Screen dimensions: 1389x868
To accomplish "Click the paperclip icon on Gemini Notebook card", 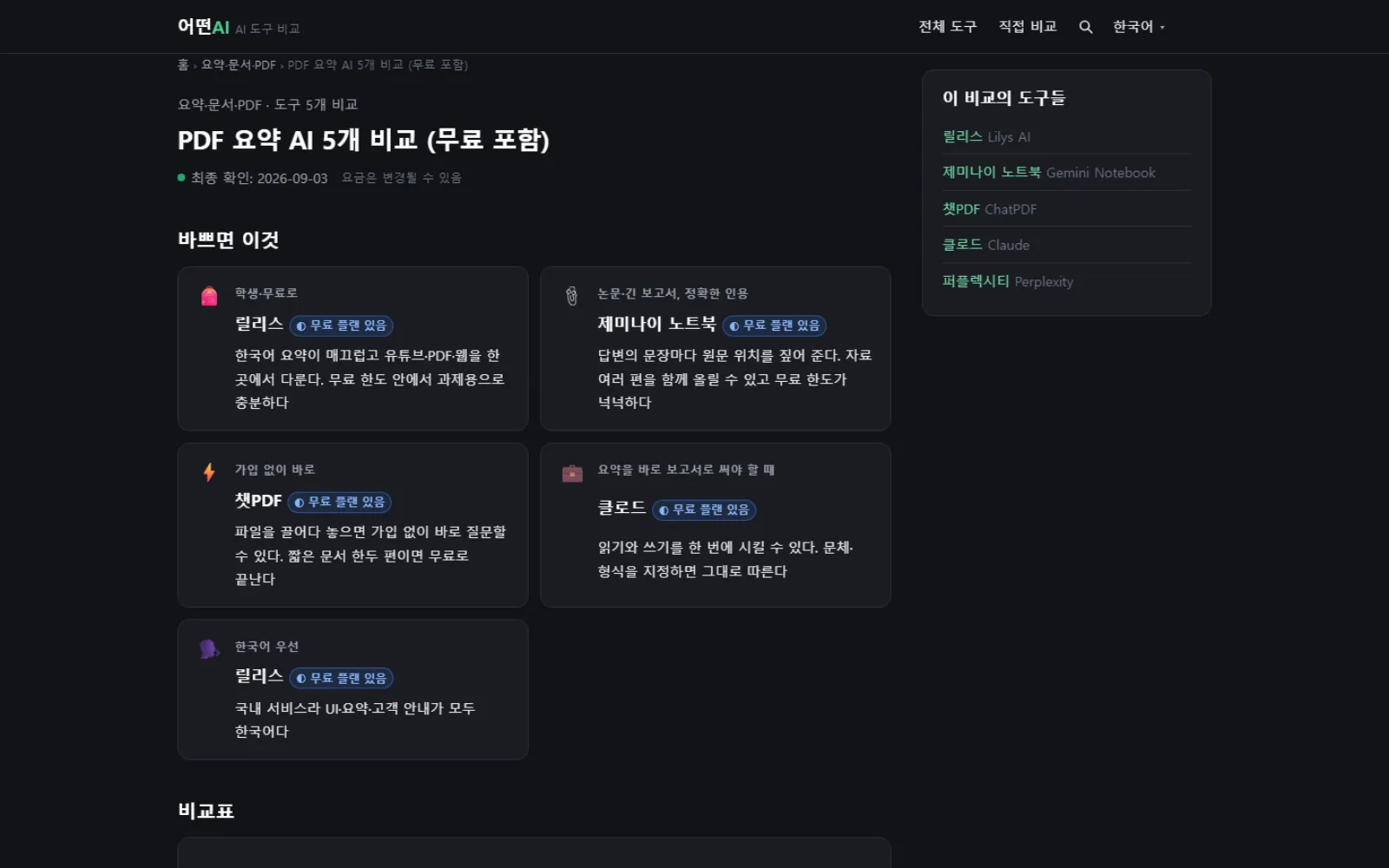I will coord(571,296).
